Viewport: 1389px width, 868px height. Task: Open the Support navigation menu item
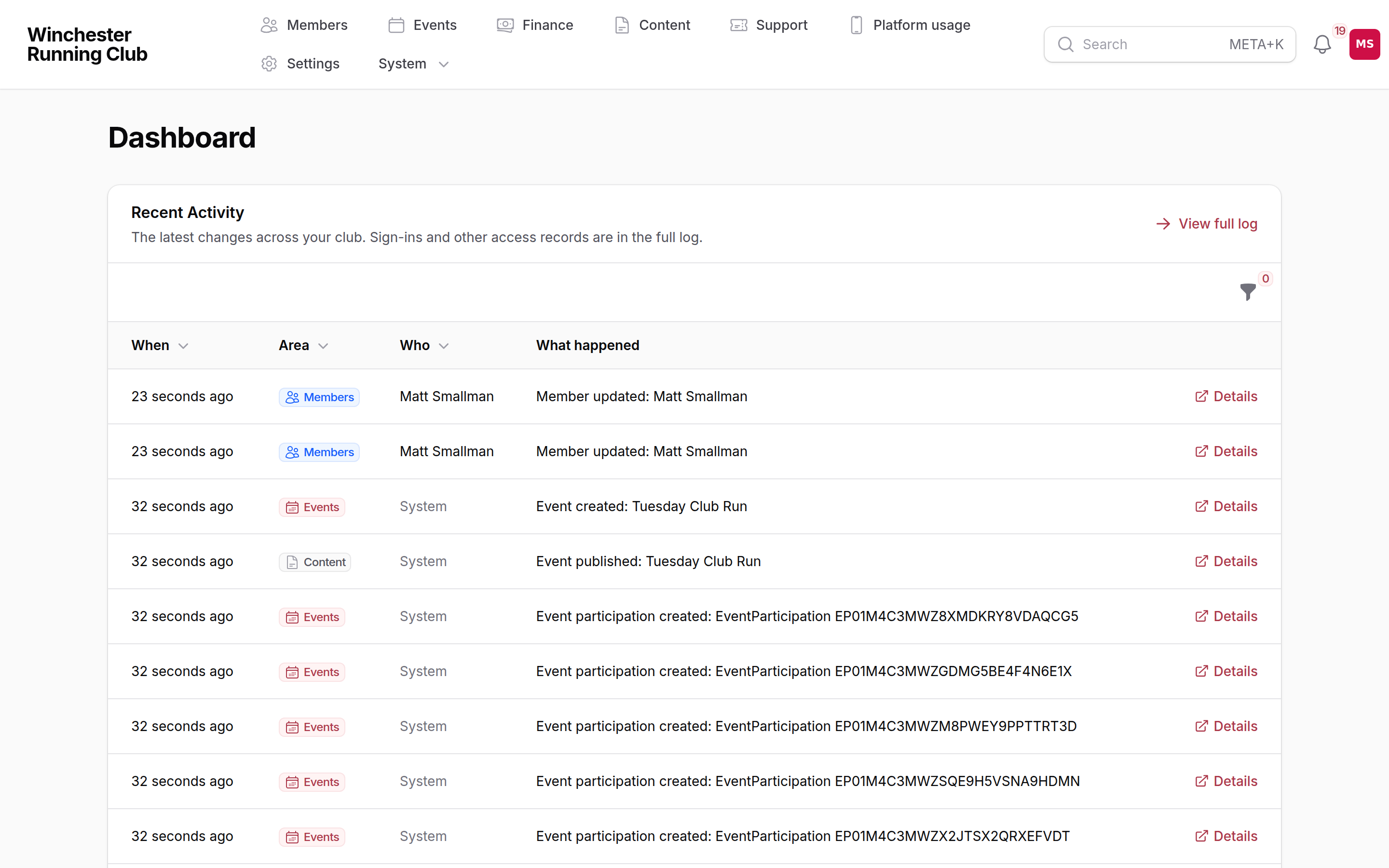769,25
